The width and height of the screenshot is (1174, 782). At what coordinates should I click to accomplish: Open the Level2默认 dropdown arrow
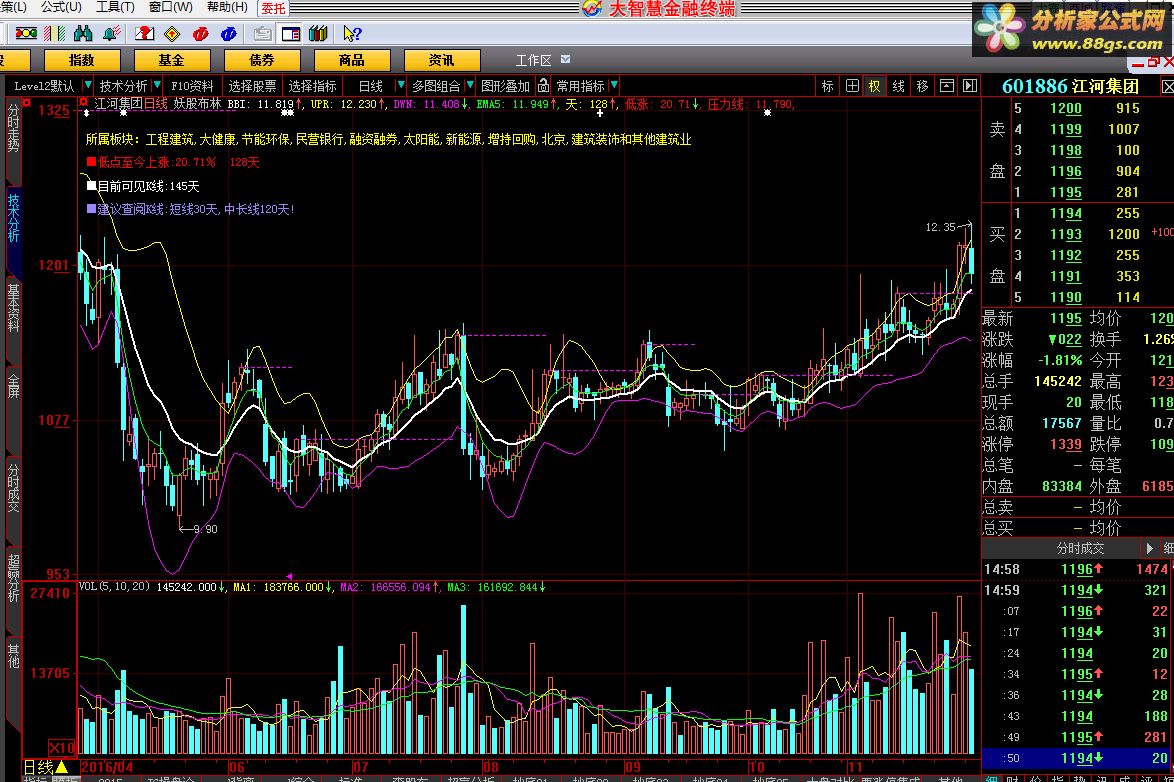click(88, 85)
